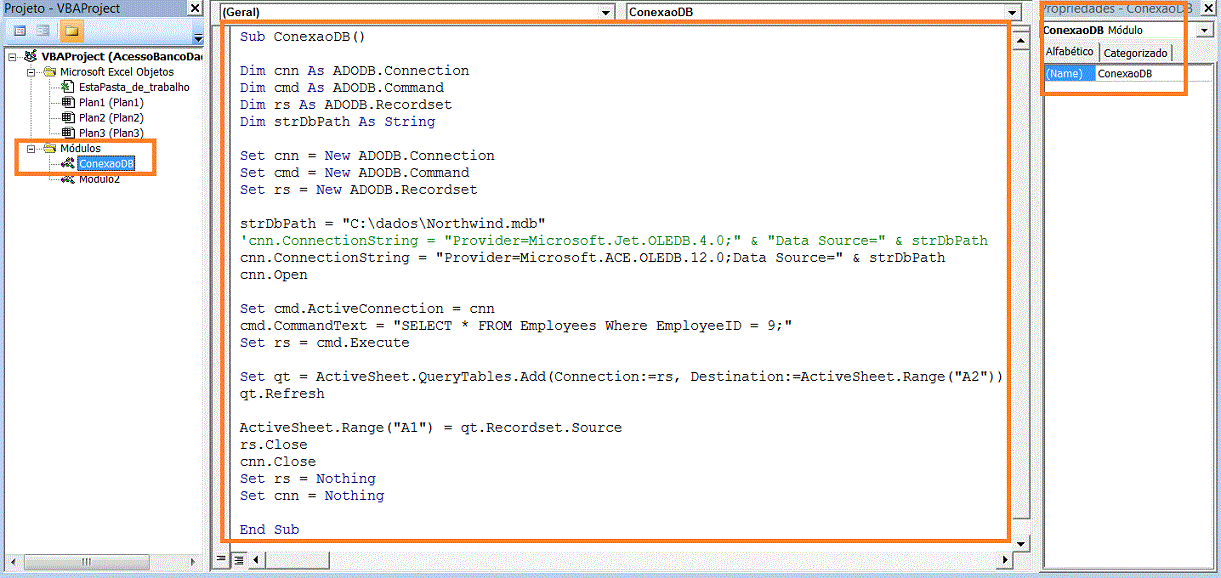Click code editor scroll down arrow
The width and height of the screenshot is (1221, 578).
click(x=1021, y=543)
